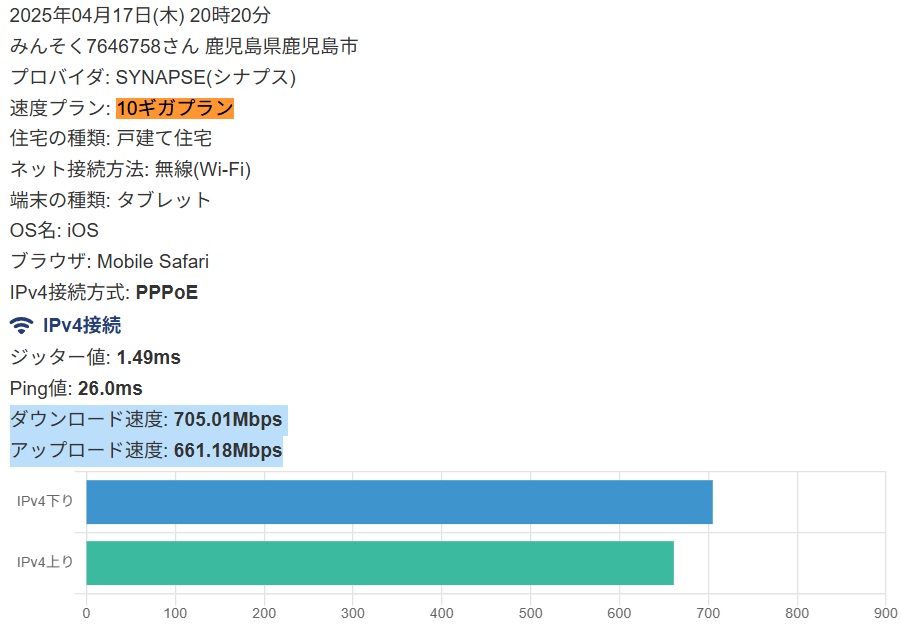The width and height of the screenshot is (901, 624).
Task: Click the highlighted アップロード速度 661.18Mbps line
Action: point(147,450)
